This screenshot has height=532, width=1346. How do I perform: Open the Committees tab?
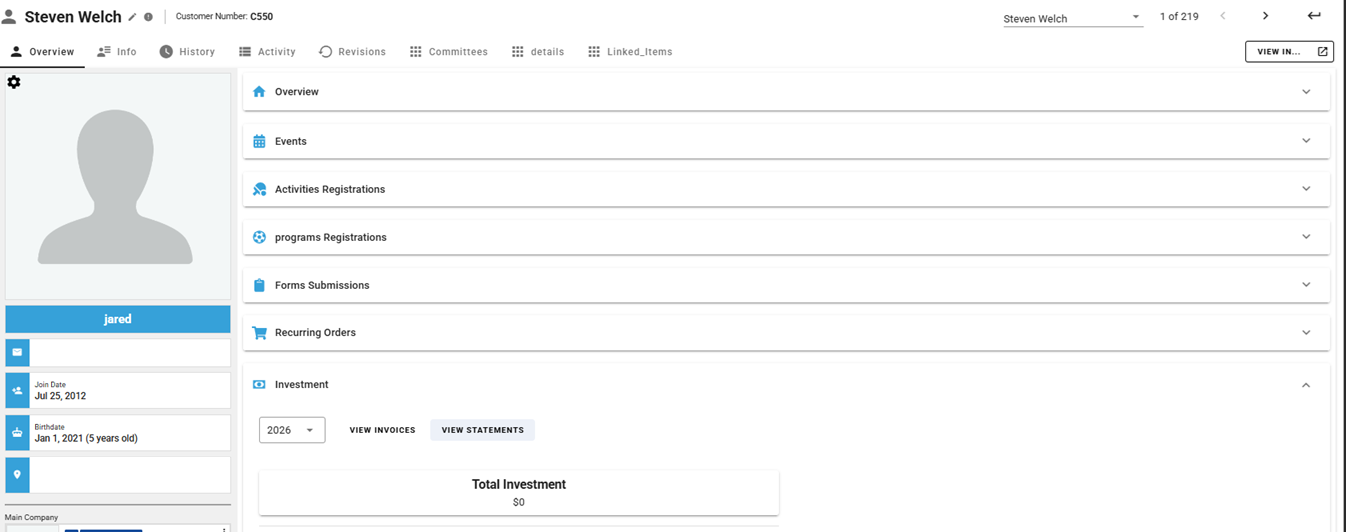click(x=449, y=52)
